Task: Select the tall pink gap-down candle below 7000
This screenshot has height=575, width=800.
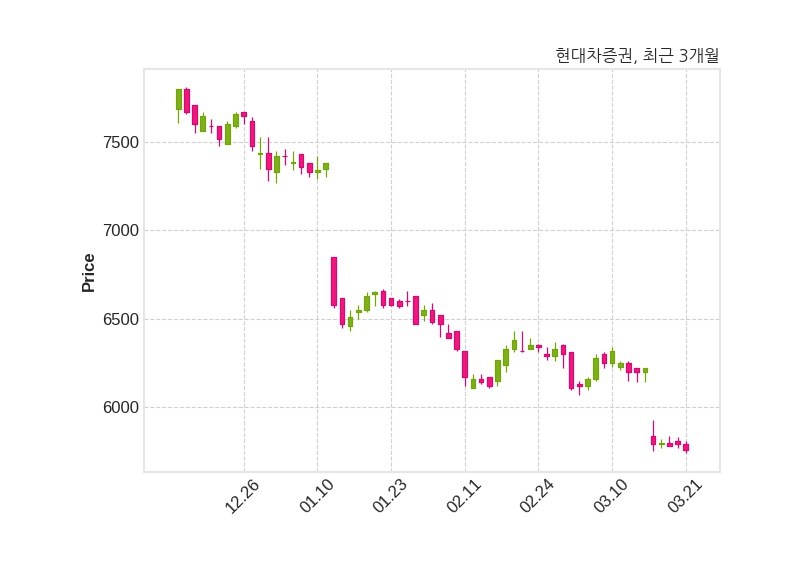Action: [x=334, y=282]
